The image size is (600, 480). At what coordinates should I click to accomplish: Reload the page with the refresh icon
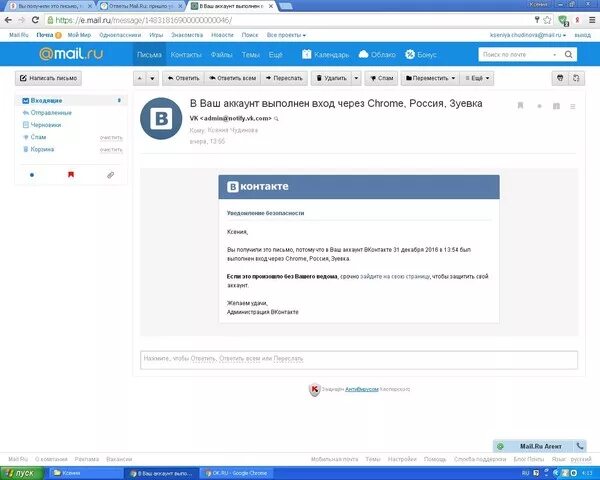(35, 20)
